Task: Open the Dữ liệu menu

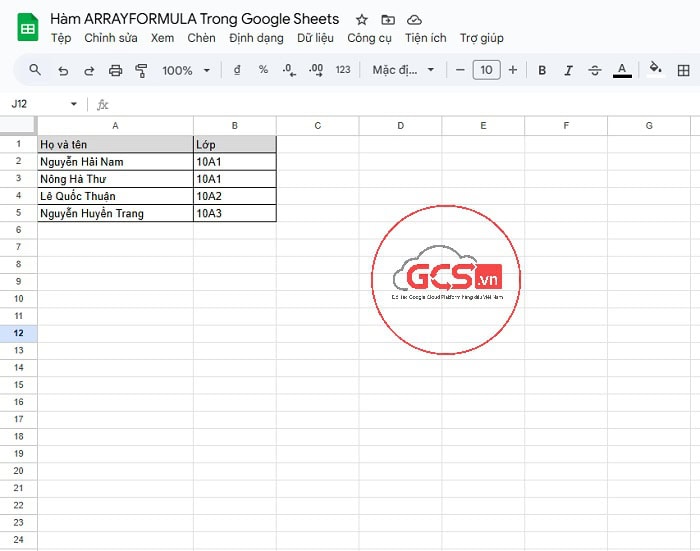Action: 315,38
